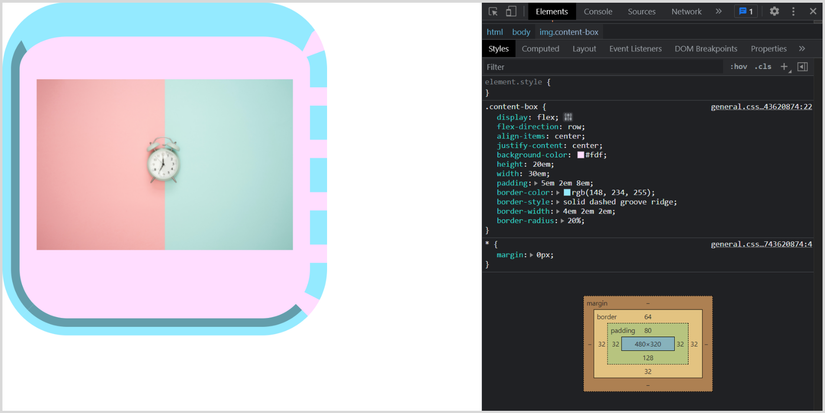Select html in the breadcrumb
Viewport: 825px width, 413px height.
(495, 32)
